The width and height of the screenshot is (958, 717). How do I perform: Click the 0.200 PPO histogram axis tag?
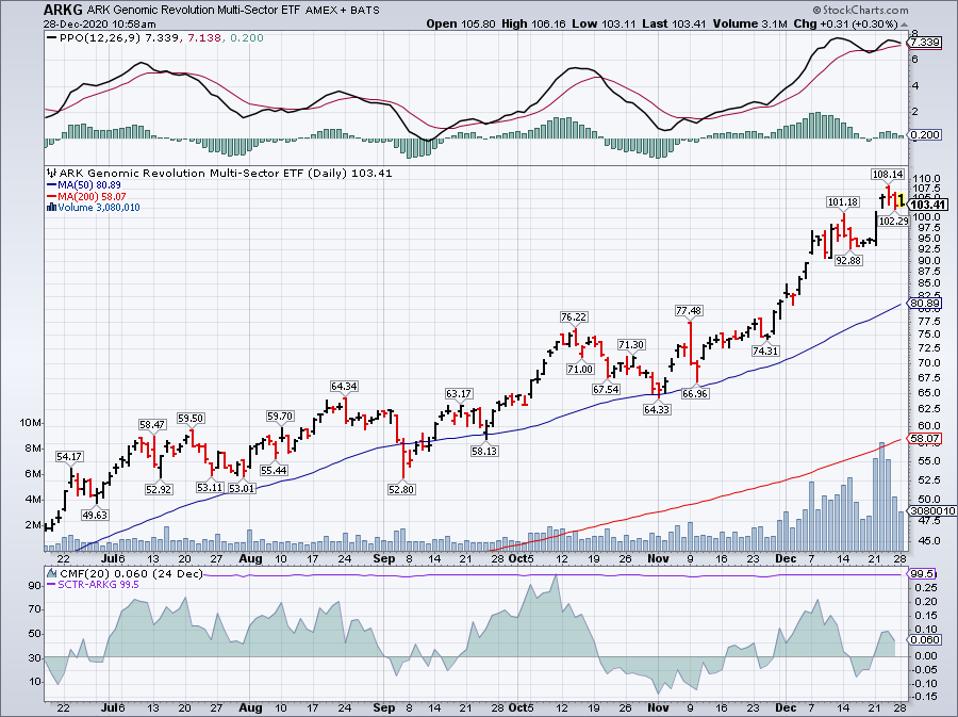(925, 135)
